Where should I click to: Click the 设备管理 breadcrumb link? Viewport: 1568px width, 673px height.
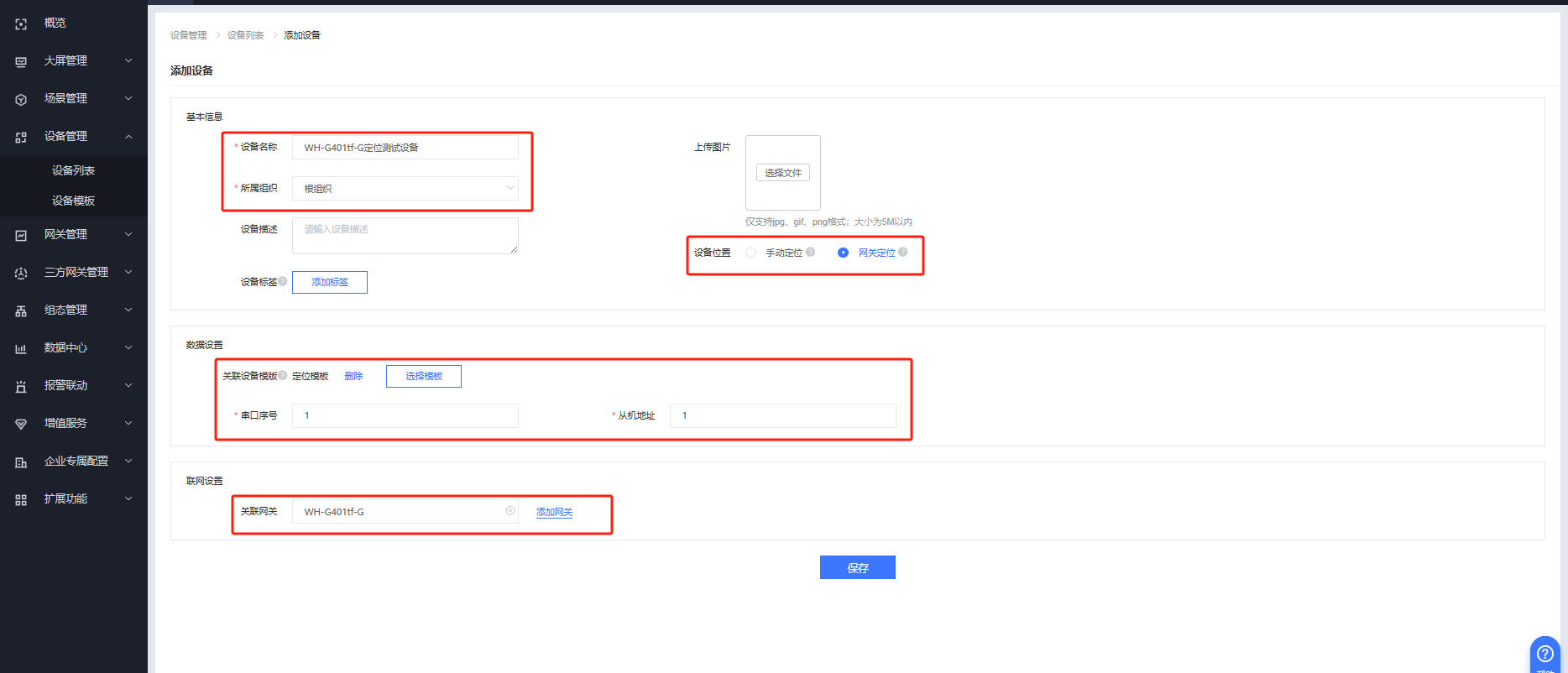pyautogui.click(x=188, y=35)
